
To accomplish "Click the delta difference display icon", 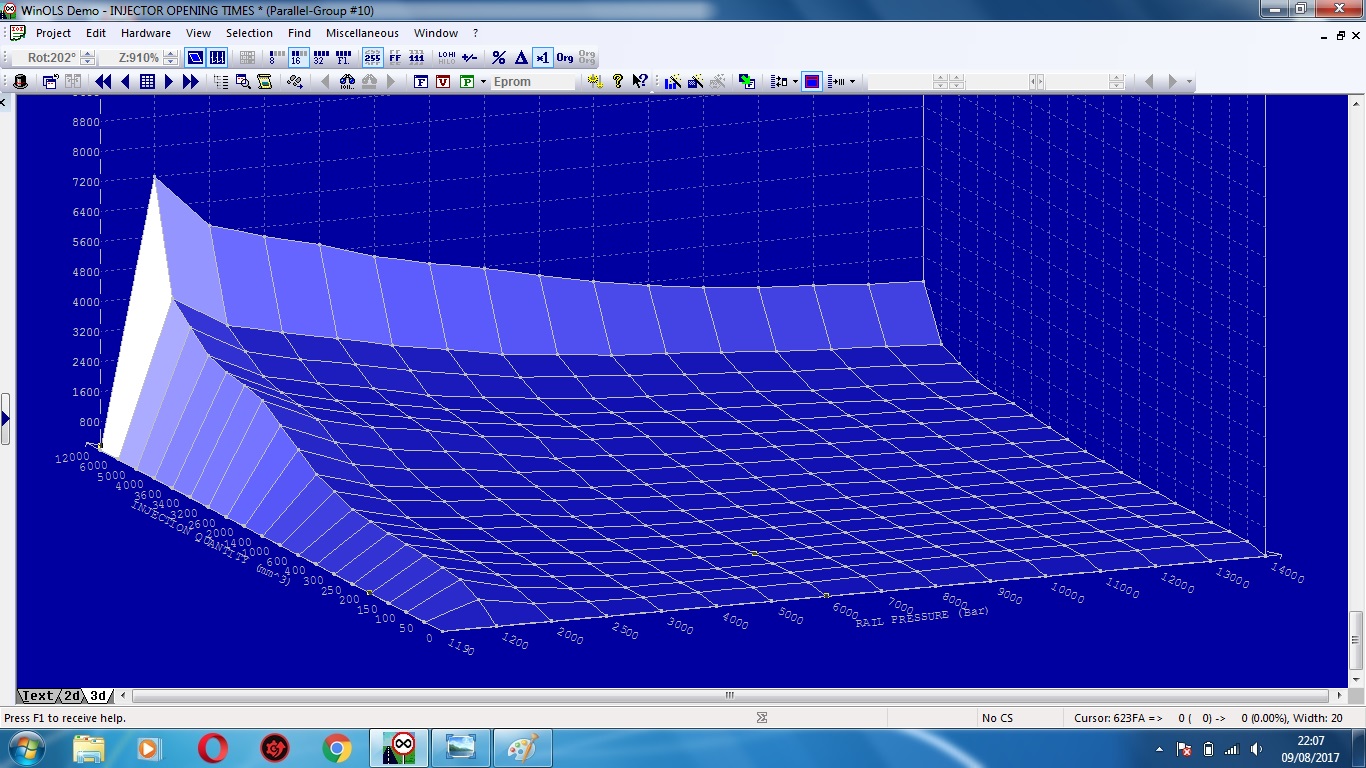I will (521, 58).
